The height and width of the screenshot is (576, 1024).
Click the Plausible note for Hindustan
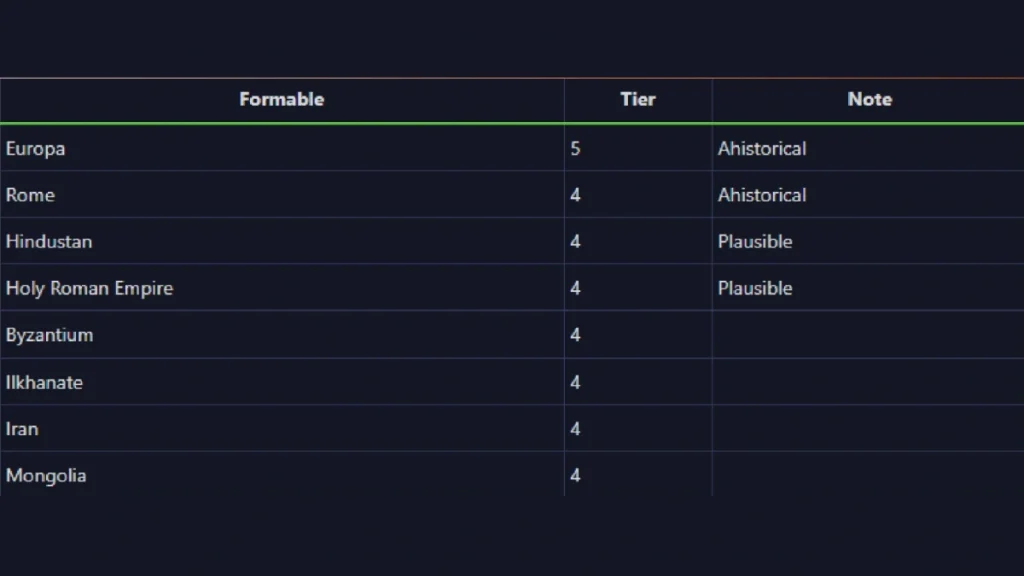point(755,241)
